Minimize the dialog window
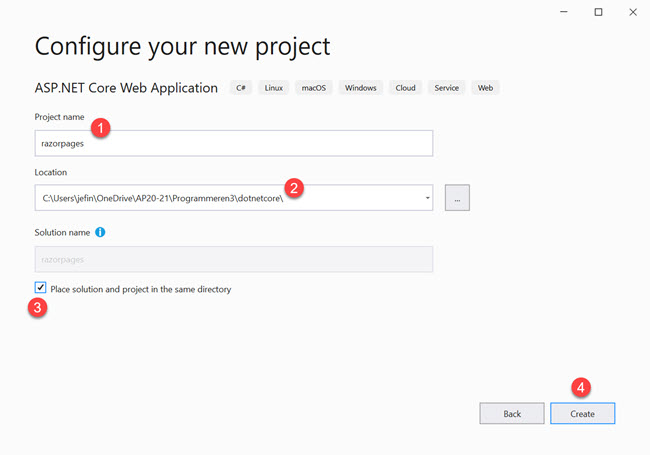 [564, 12]
